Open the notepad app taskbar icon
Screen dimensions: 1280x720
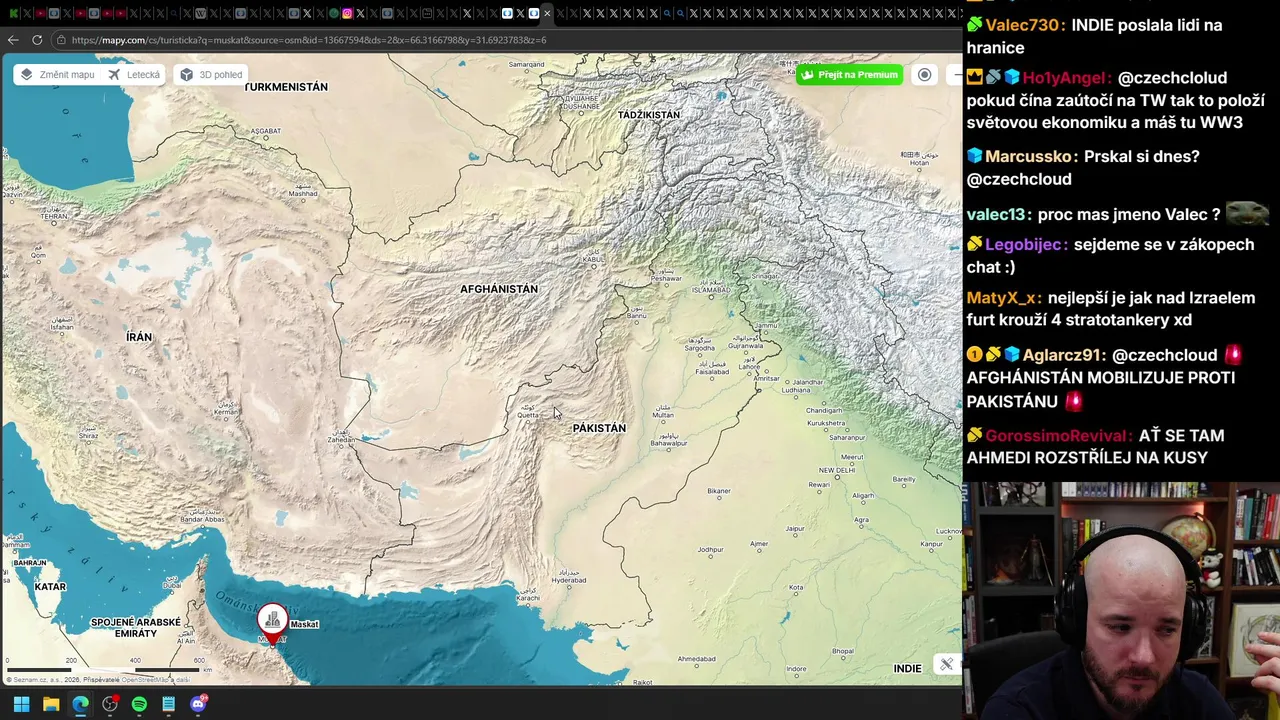point(169,704)
